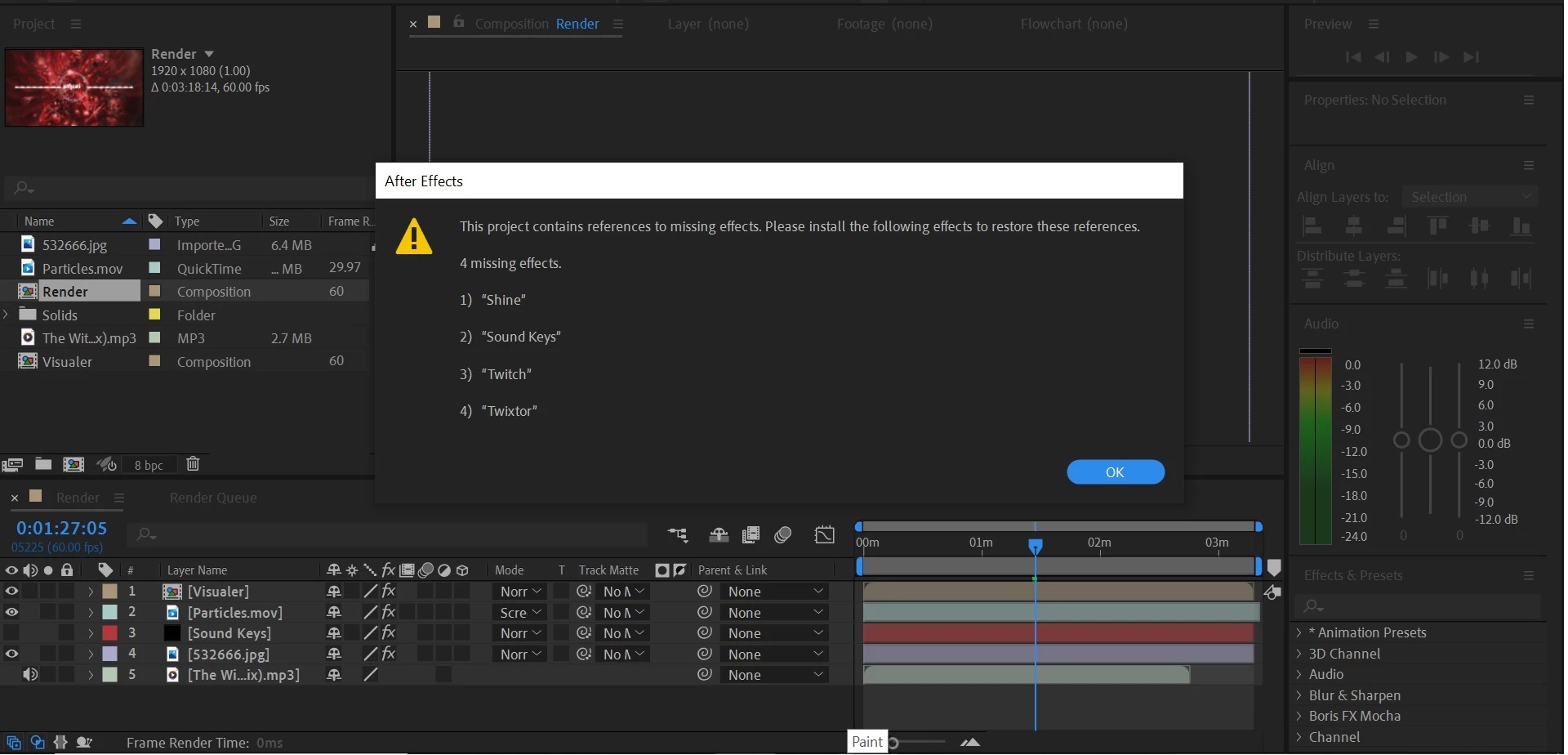Toggle In/Out/Duration pane icon at timeline bottom
Viewport: 1568px width, 755px height.
(60, 743)
